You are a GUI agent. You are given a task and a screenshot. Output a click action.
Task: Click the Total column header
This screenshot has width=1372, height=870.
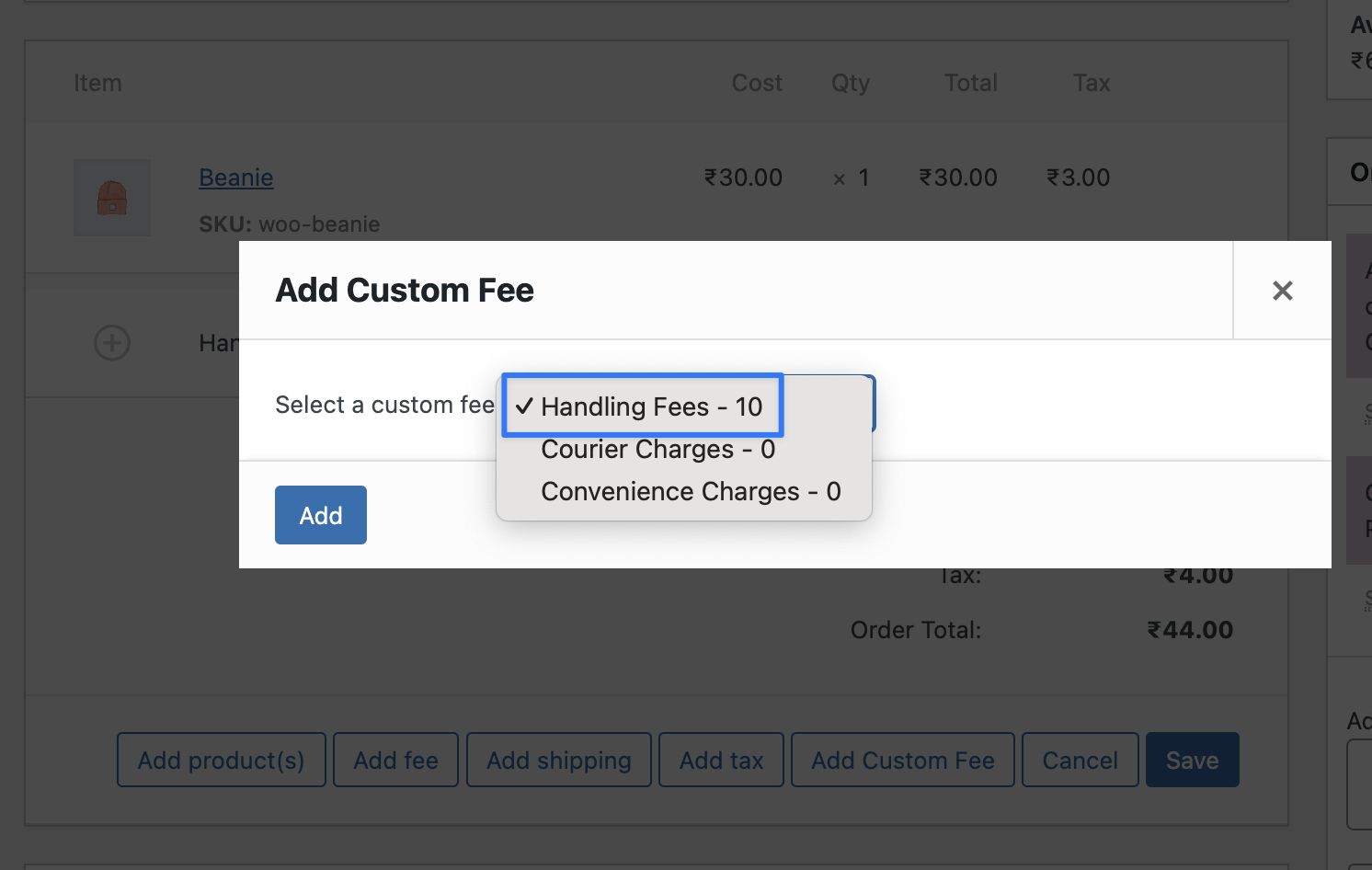pyautogui.click(x=971, y=83)
